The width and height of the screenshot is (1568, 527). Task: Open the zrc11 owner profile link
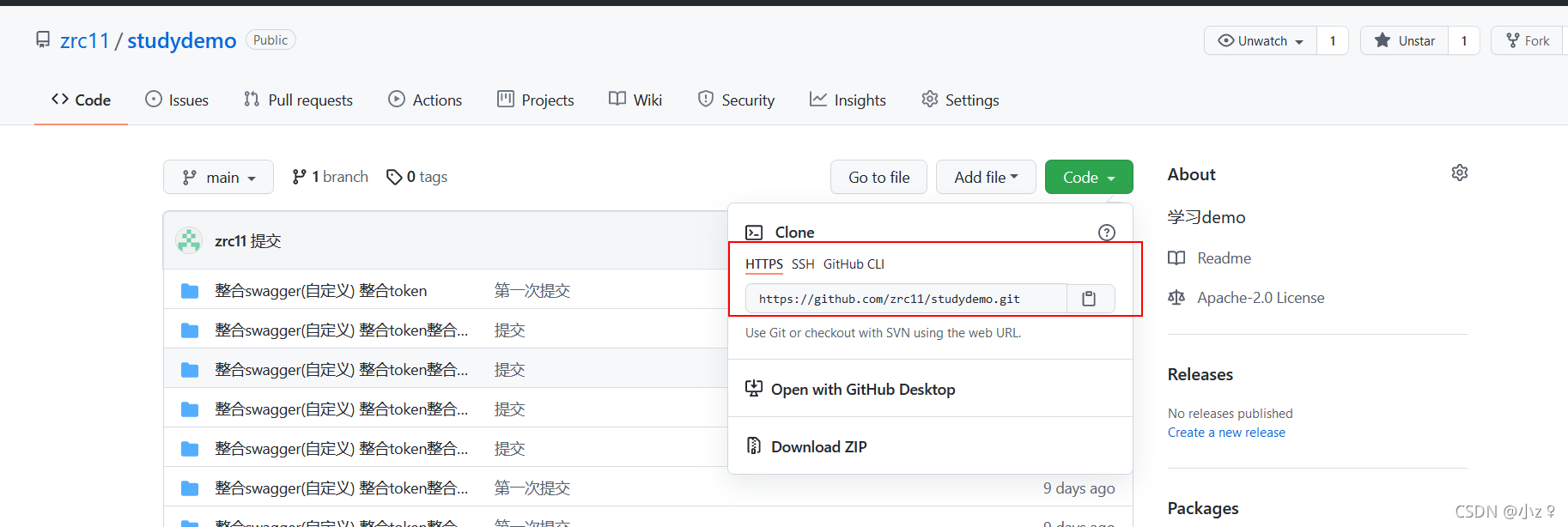pos(85,40)
